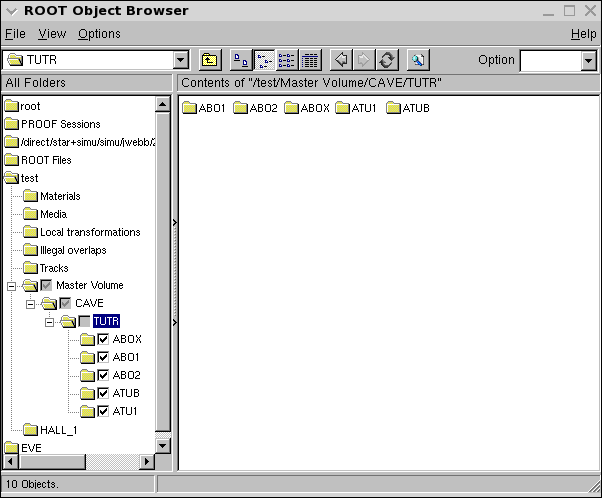602x498 pixels.
Task: Collapse CAVE tree node
Action: click(x=30, y=304)
